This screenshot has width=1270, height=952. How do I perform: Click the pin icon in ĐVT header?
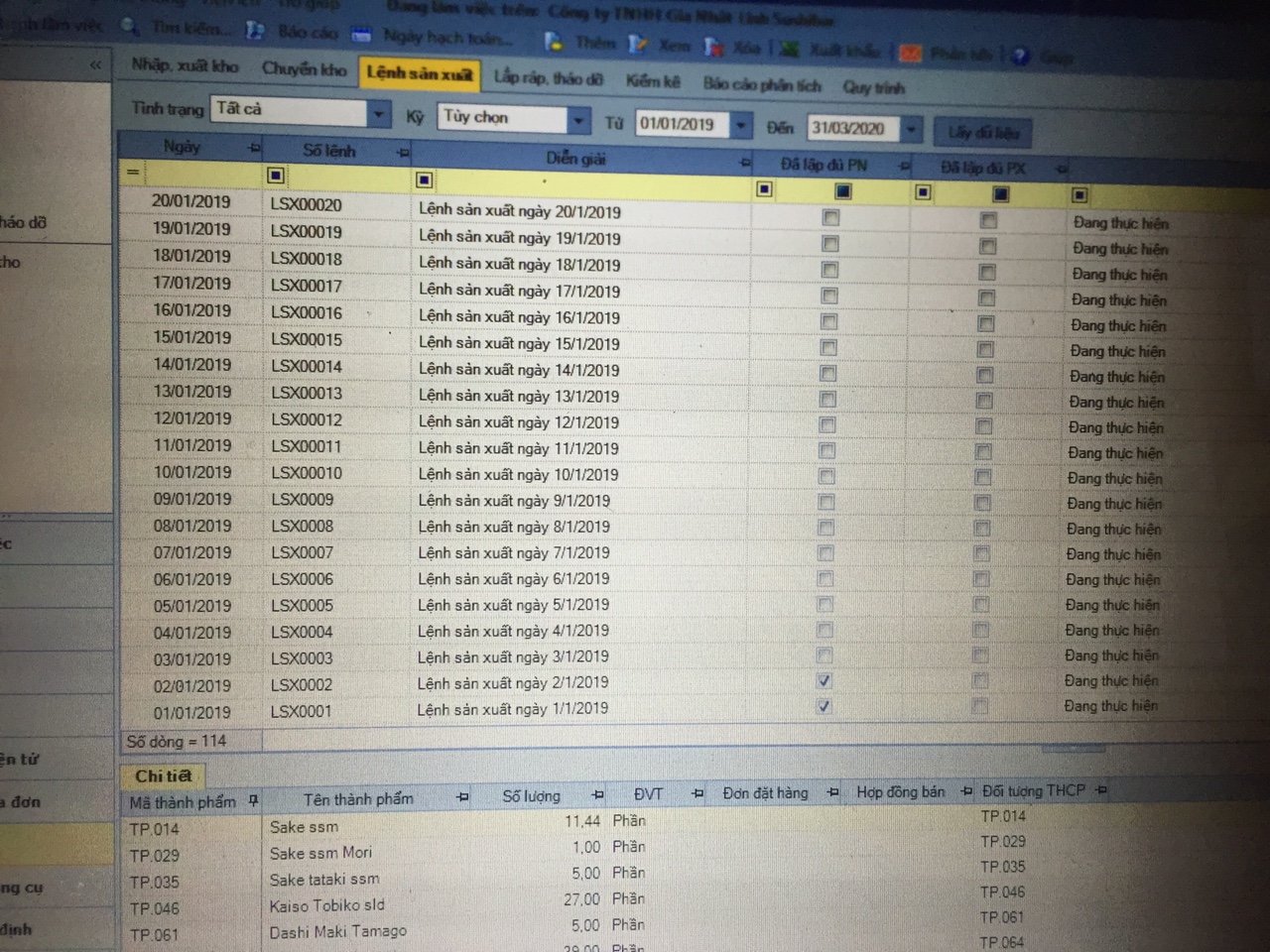point(698,793)
